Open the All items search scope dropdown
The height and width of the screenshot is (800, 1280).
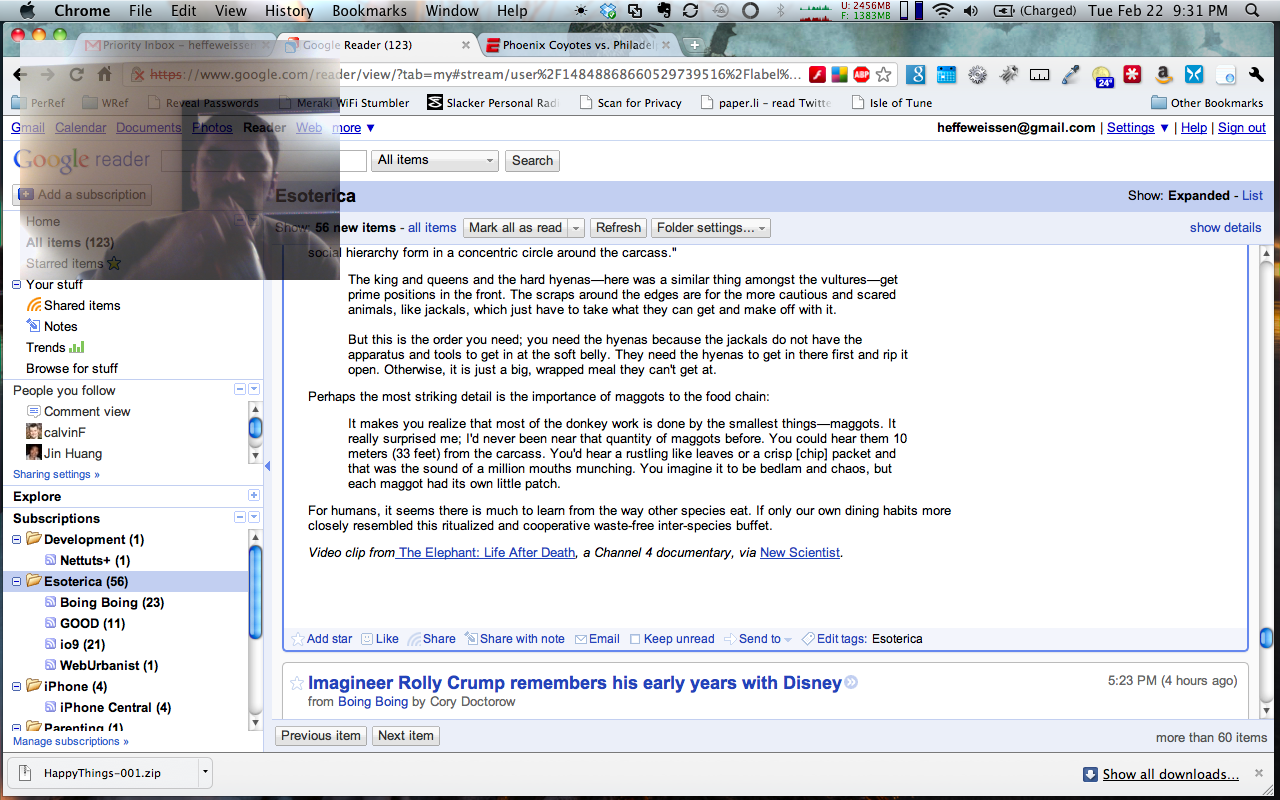(435, 161)
